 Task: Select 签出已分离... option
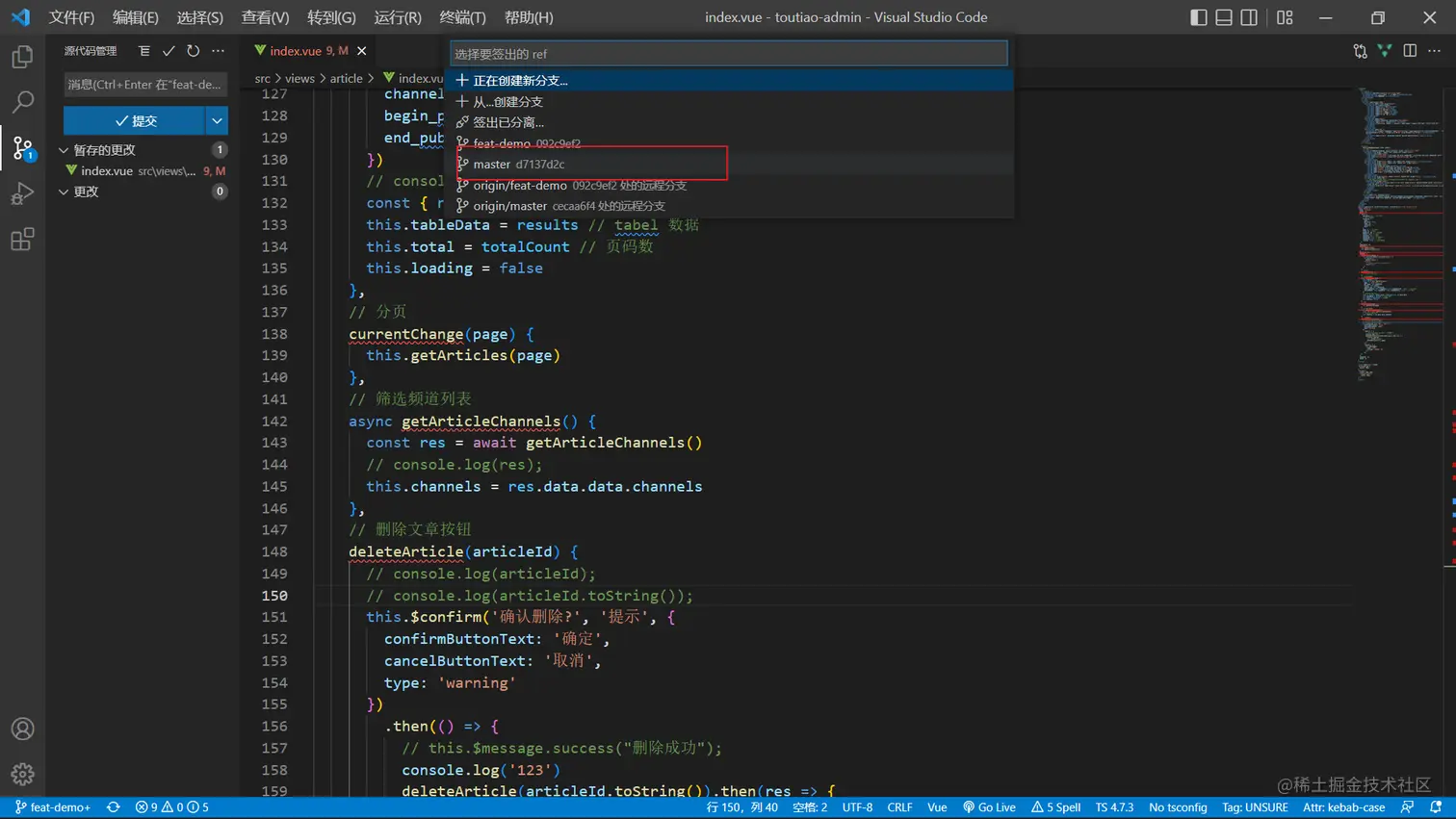[x=731, y=122]
